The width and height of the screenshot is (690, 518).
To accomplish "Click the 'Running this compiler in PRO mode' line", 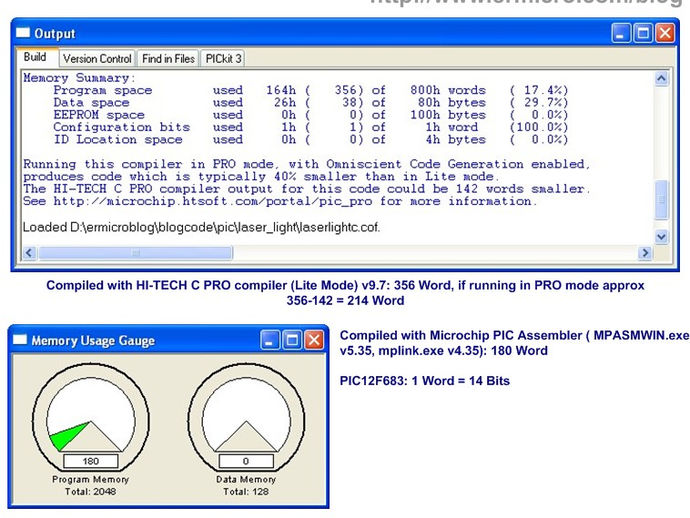I will pyautogui.click(x=306, y=164).
